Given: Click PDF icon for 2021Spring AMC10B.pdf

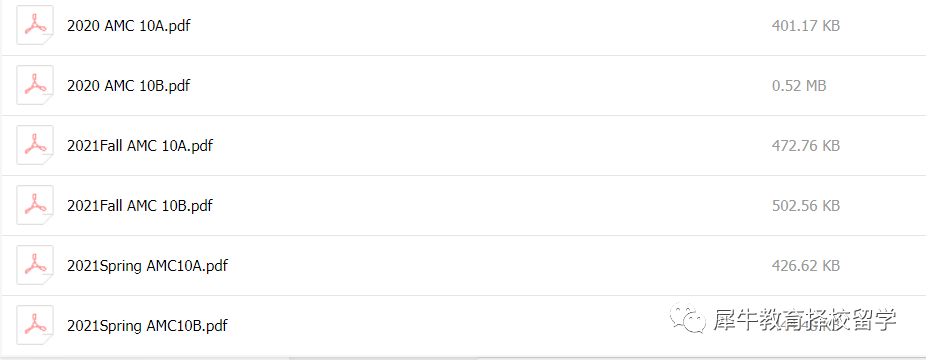Looking at the screenshot, I should pos(35,325).
